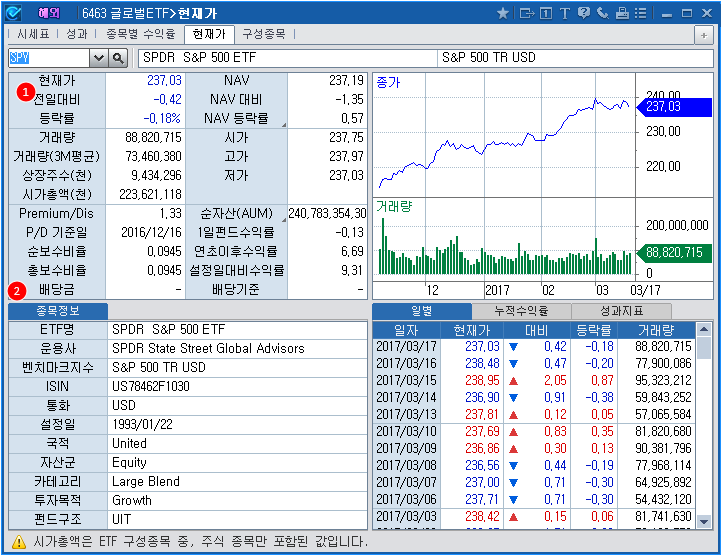Switch to the 성과지표 tab
The height and width of the screenshot is (556, 722).
[x=621, y=311]
